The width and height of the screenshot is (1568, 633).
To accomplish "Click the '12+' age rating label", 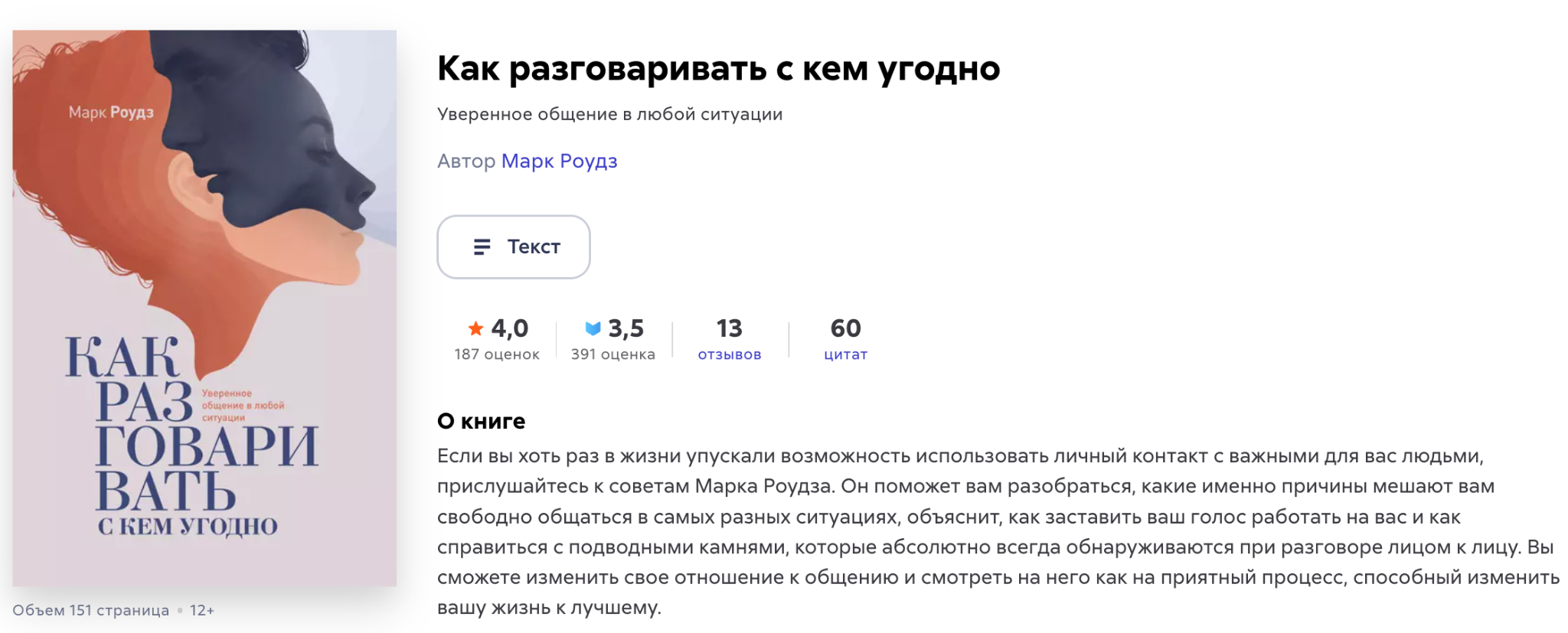I will click(202, 610).
